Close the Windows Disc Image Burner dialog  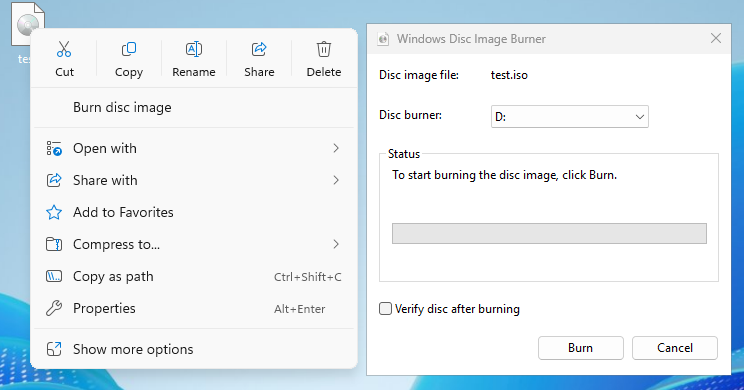click(716, 38)
